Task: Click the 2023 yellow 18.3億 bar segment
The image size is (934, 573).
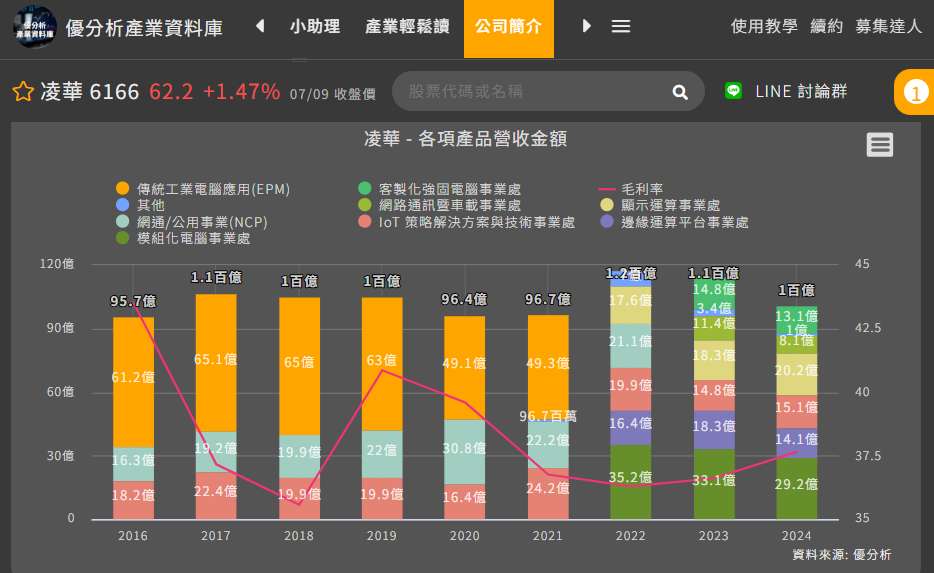Action: (x=714, y=360)
